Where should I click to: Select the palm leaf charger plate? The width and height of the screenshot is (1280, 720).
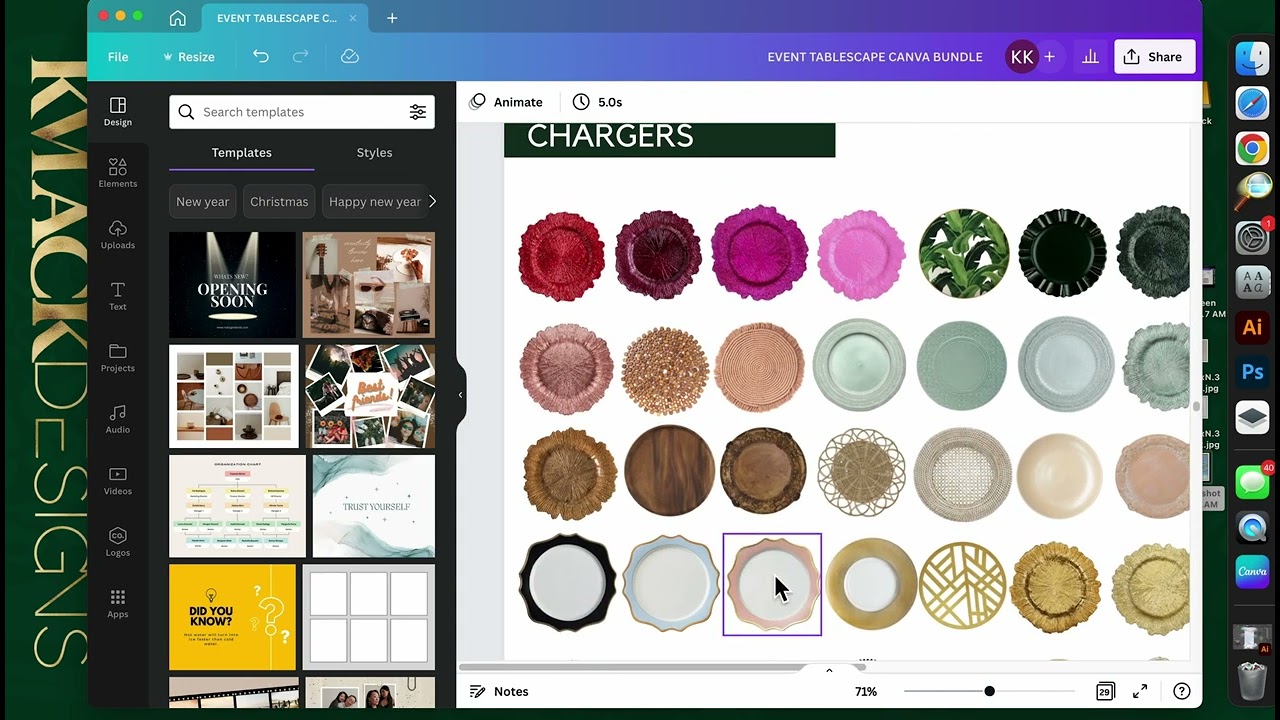tap(963, 254)
